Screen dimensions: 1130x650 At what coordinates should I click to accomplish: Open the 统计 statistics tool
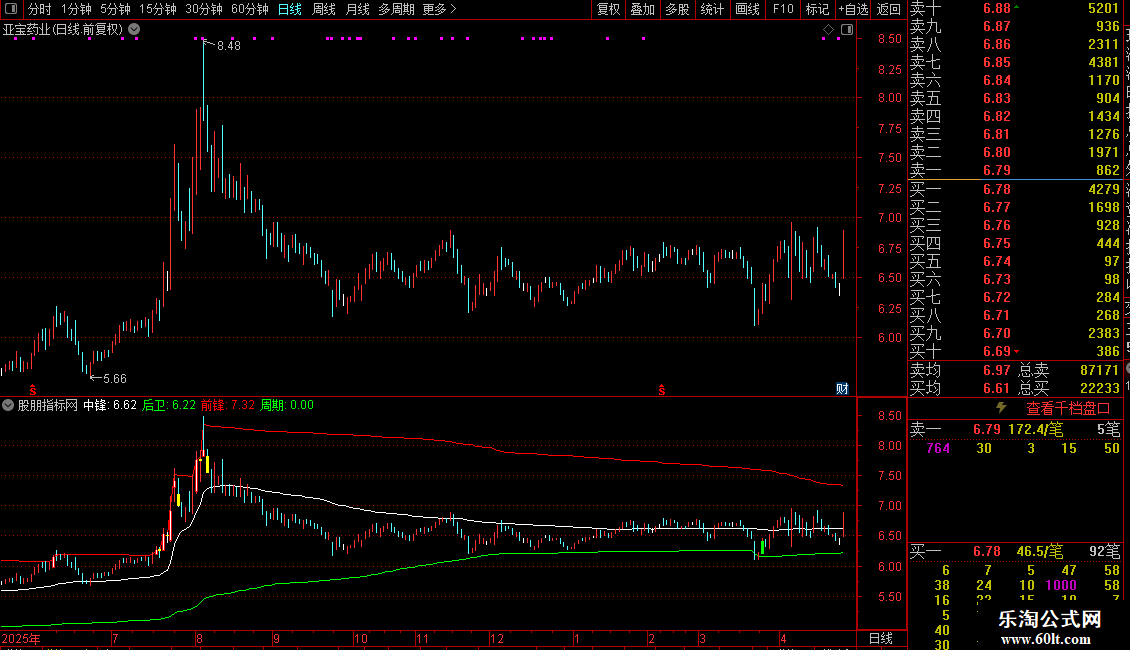coord(712,9)
